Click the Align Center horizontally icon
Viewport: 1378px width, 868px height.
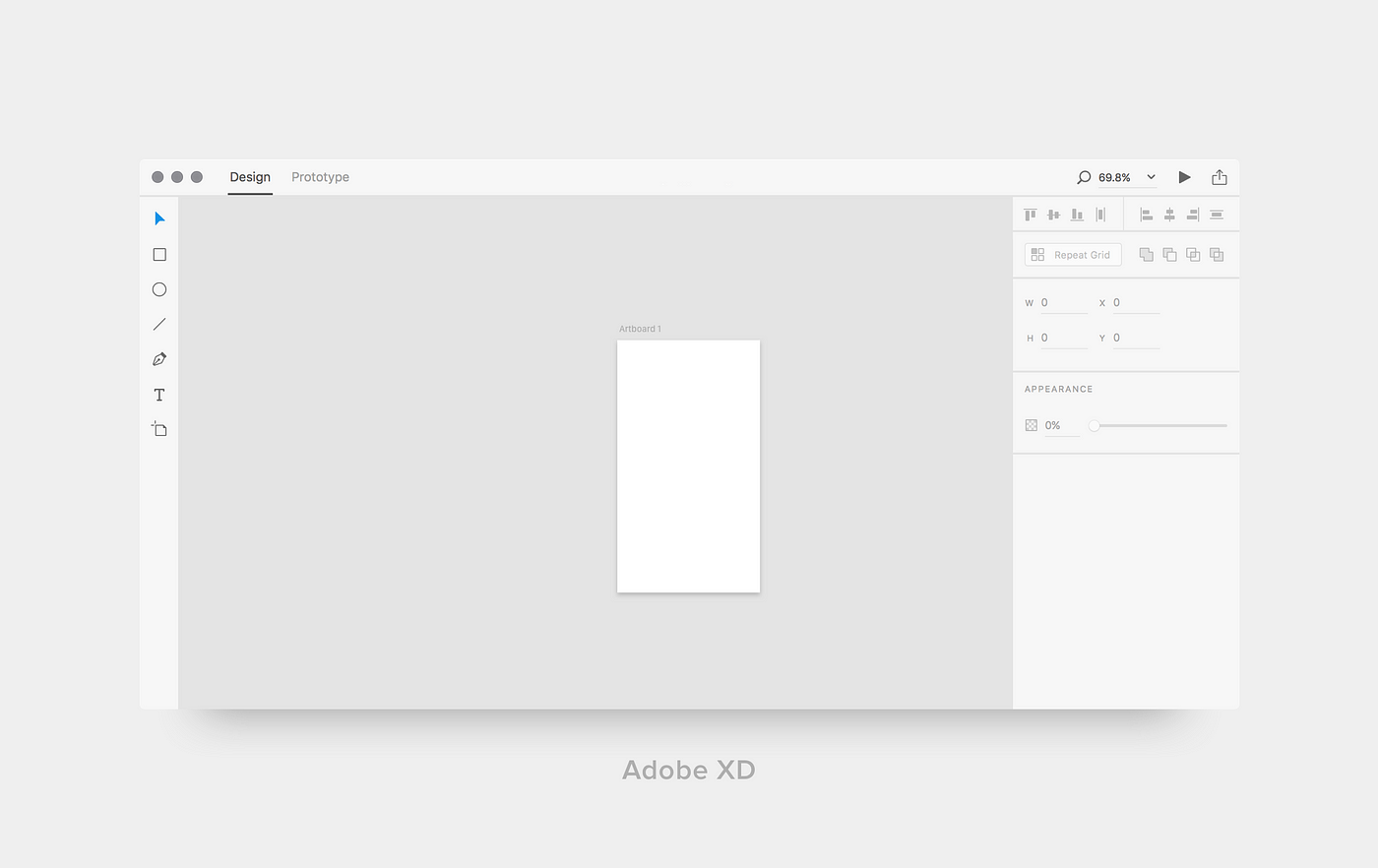[1170, 215]
